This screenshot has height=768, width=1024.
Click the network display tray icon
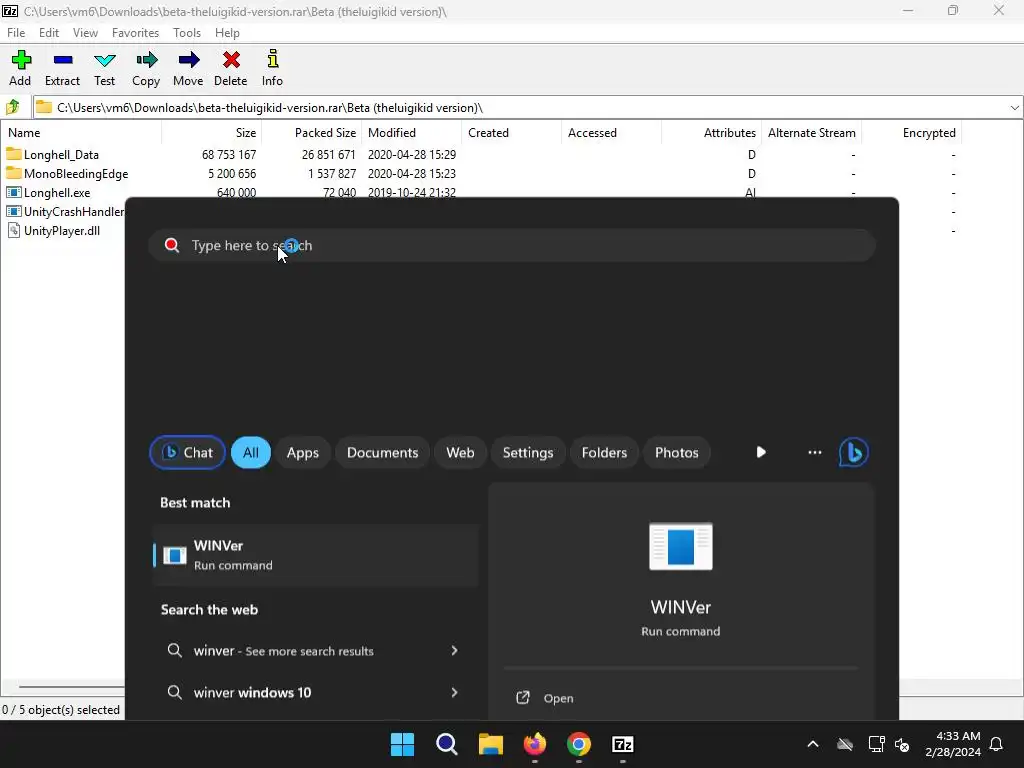876,744
